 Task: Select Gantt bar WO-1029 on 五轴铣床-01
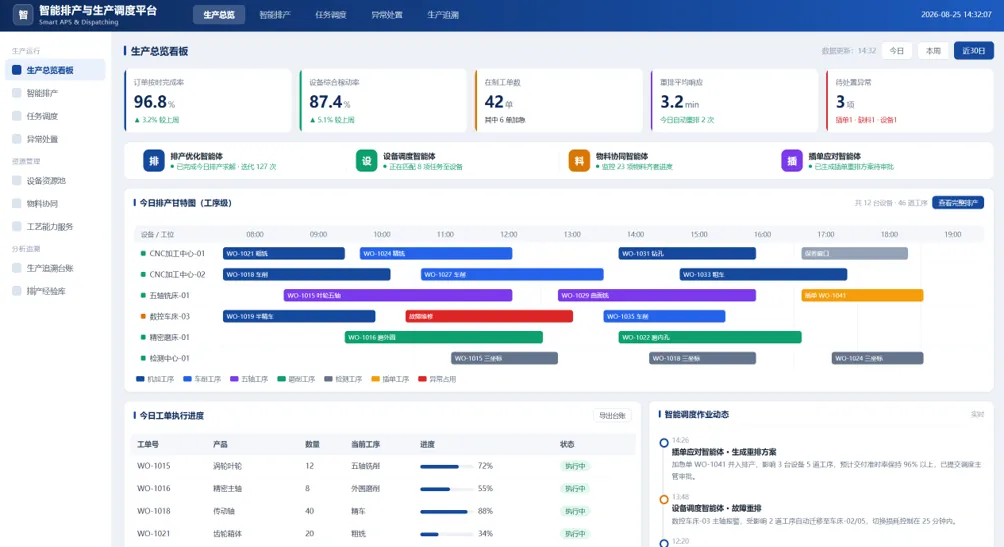click(x=657, y=295)
